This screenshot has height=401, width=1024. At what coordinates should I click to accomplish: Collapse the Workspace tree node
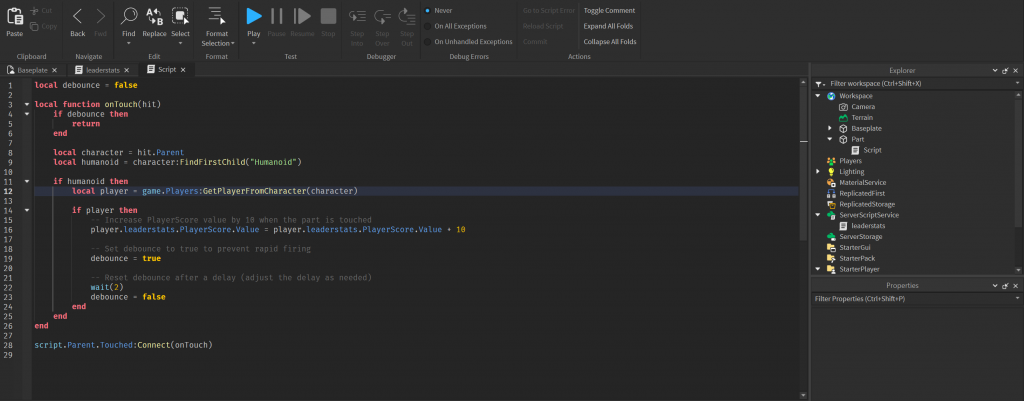(x=818, y=96)
